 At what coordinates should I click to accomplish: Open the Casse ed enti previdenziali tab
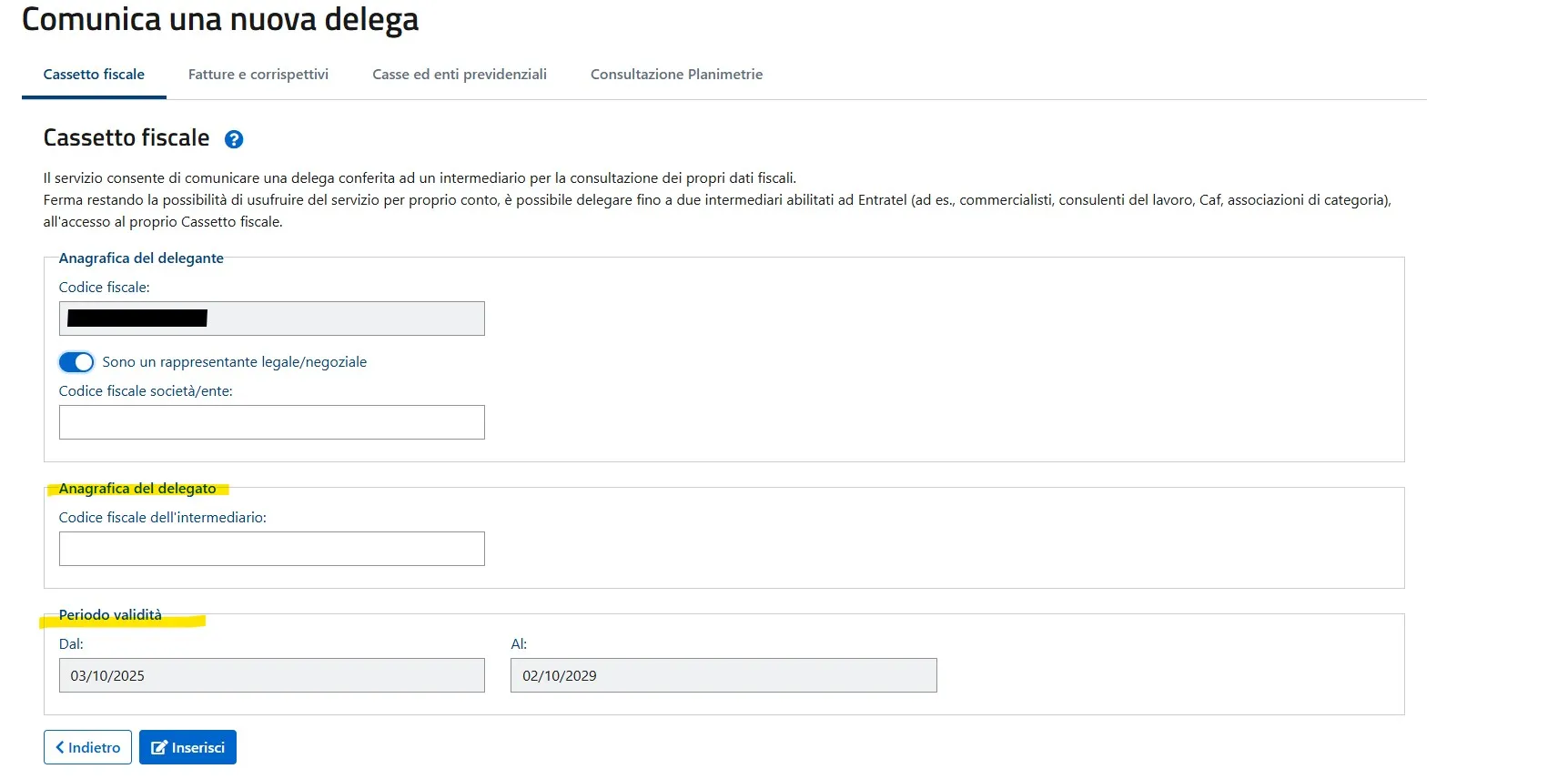(460, 75)
